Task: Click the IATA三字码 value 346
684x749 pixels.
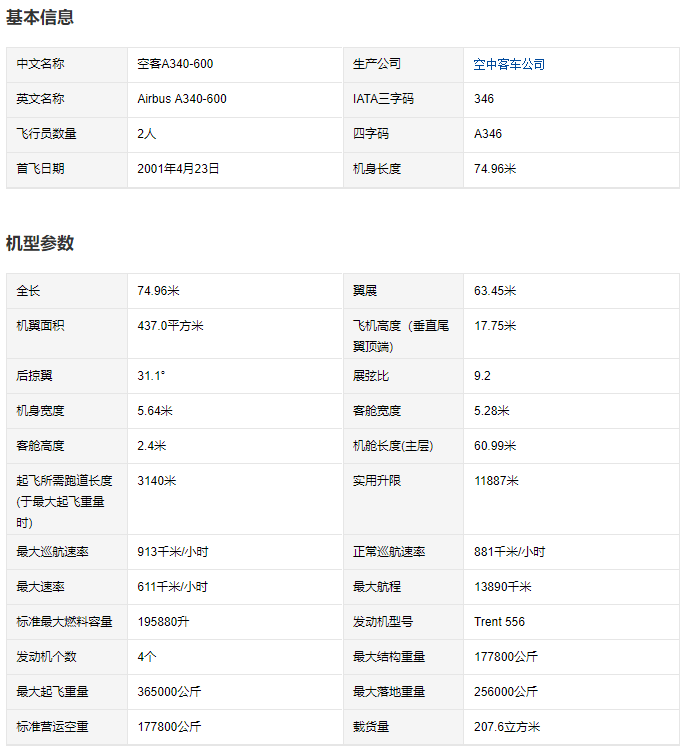Action: [484, 99]
